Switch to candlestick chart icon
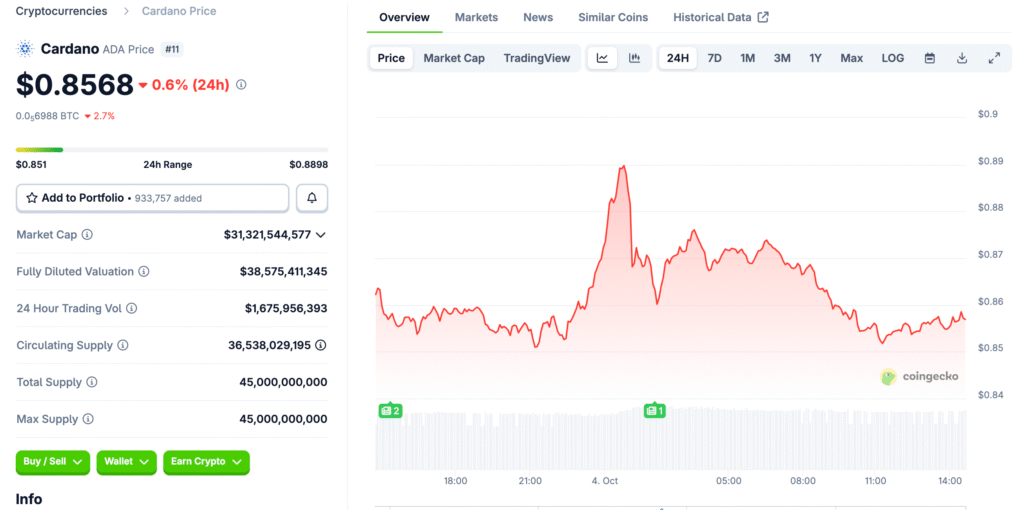The height and width of the screenshot is (510, 1024). point(634,58)
